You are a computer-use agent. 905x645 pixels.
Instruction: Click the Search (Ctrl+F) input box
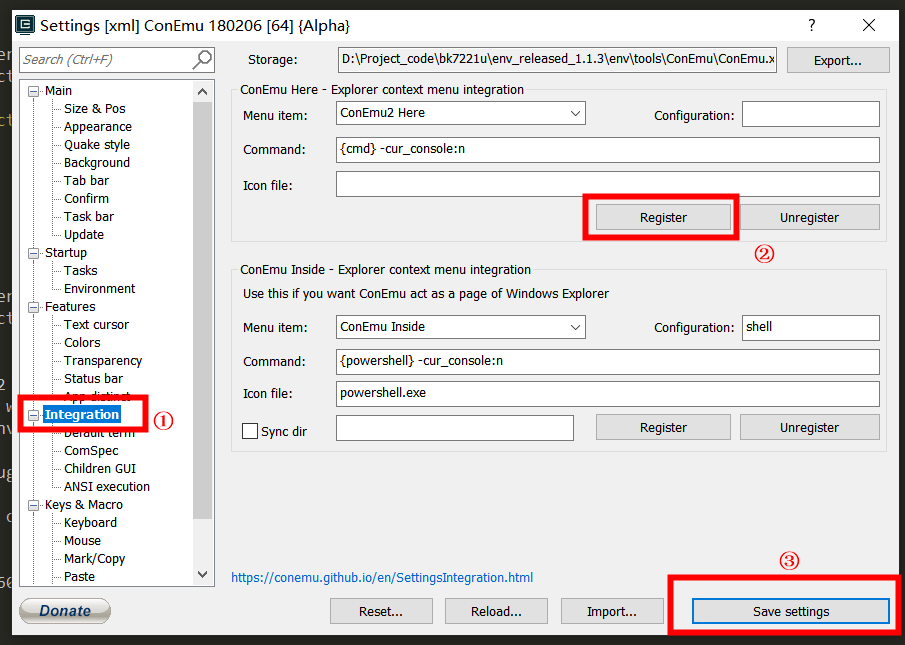pyautogui.click(x=103, y=60)
